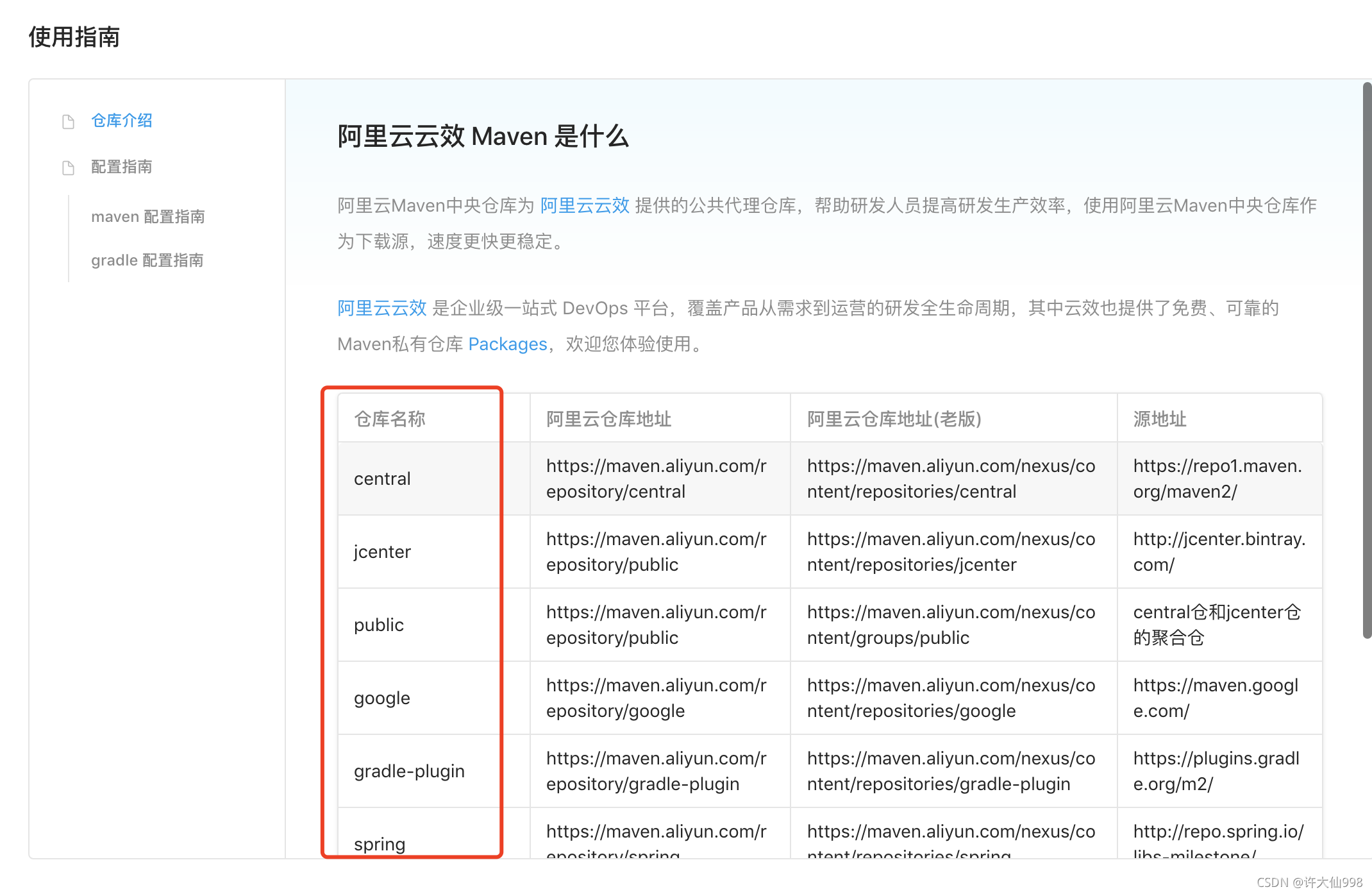Click the 阿里云云效 Maven 是什么 heading
Image resolution: width=1372 pixels, height=894 pixels.
pos(483,137)
